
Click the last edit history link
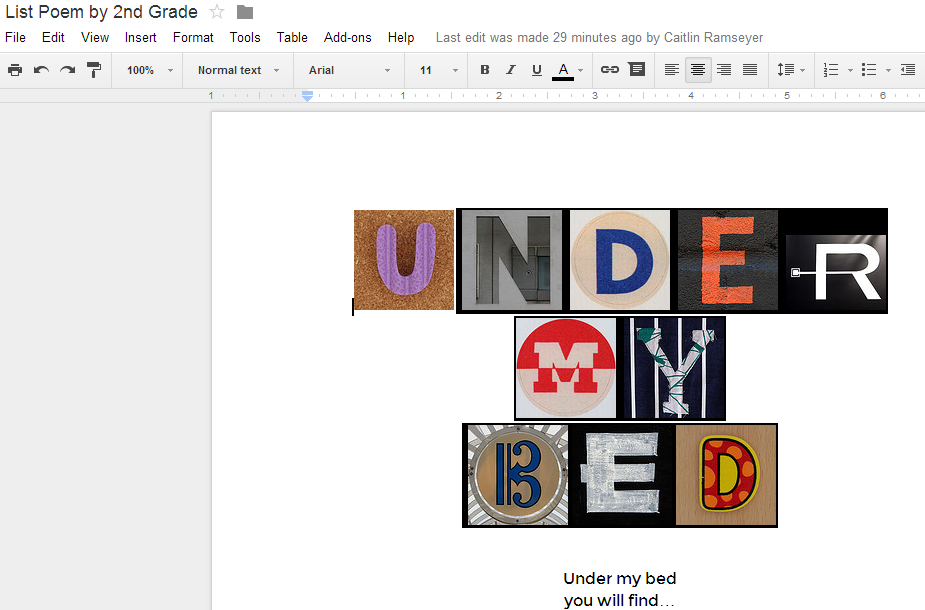click(599, 37)
